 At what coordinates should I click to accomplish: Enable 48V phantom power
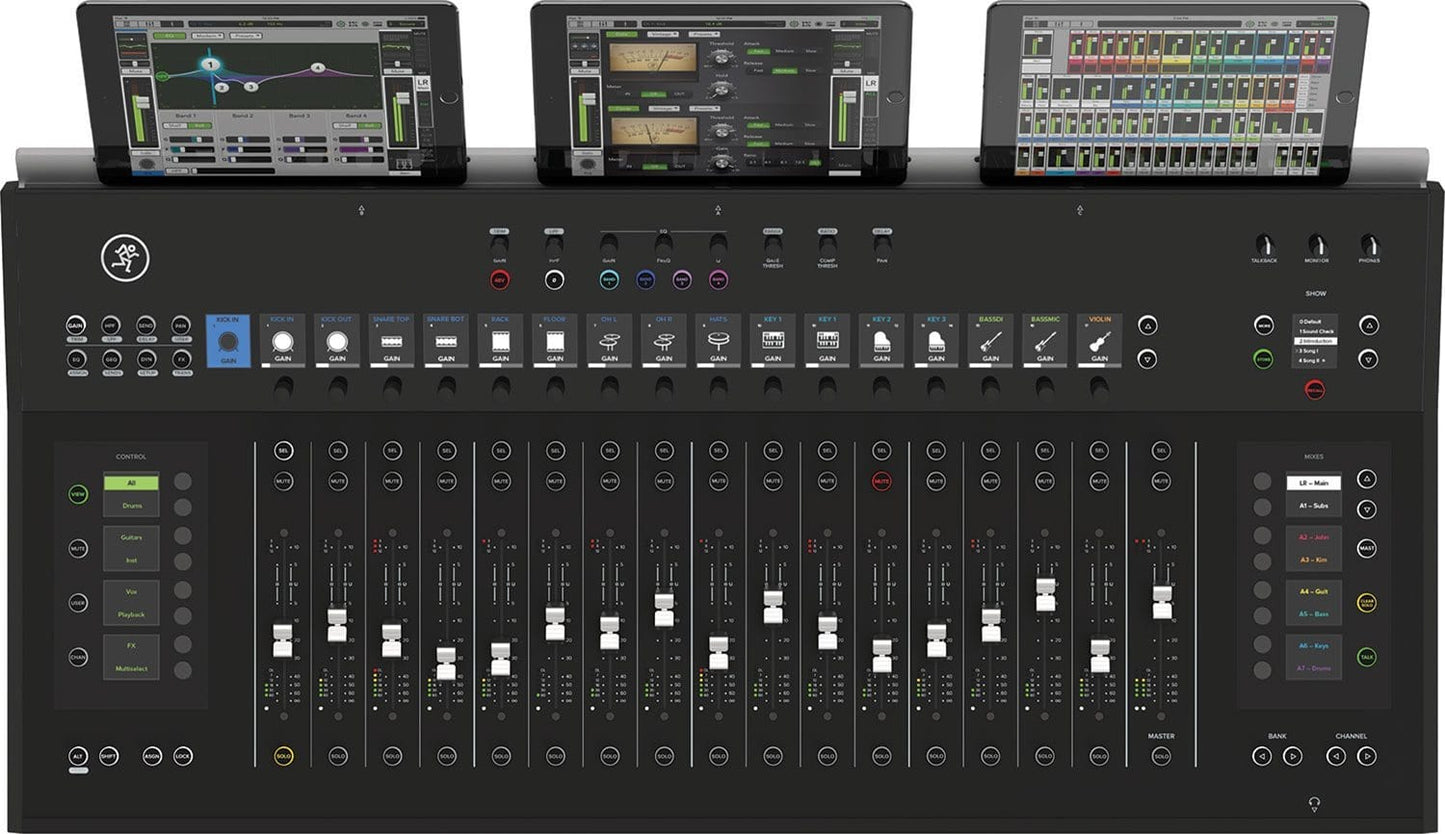click(x=501, y=280)
